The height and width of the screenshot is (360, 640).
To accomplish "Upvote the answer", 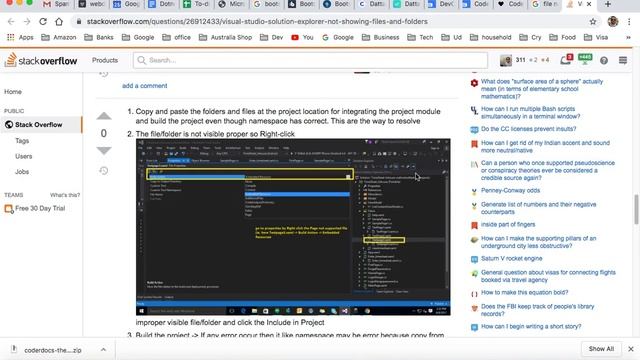I will click(104, 116).
